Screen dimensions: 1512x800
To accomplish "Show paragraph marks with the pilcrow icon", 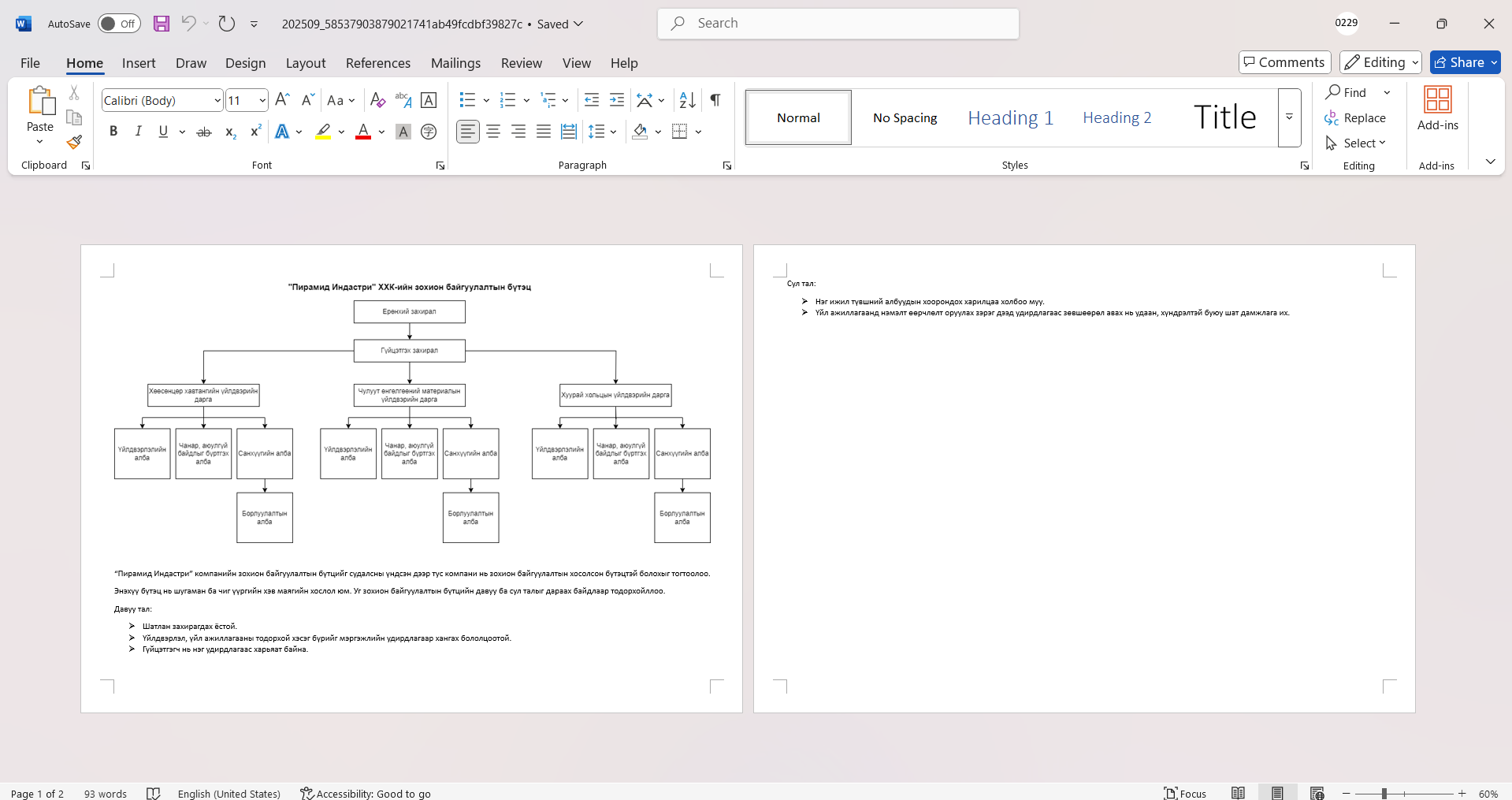I will point(715,100).
